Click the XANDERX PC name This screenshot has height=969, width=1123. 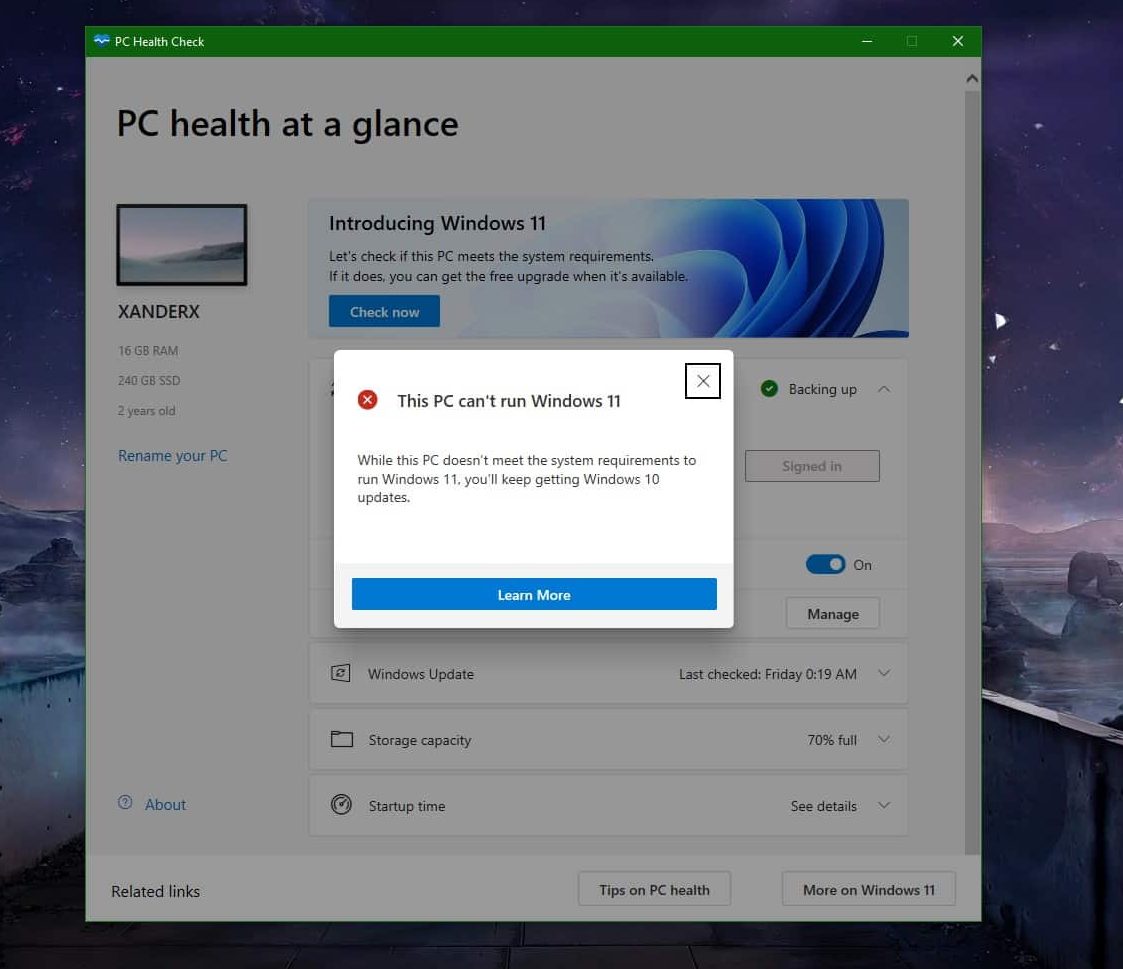pyautogui.click(x=158, y=312)
